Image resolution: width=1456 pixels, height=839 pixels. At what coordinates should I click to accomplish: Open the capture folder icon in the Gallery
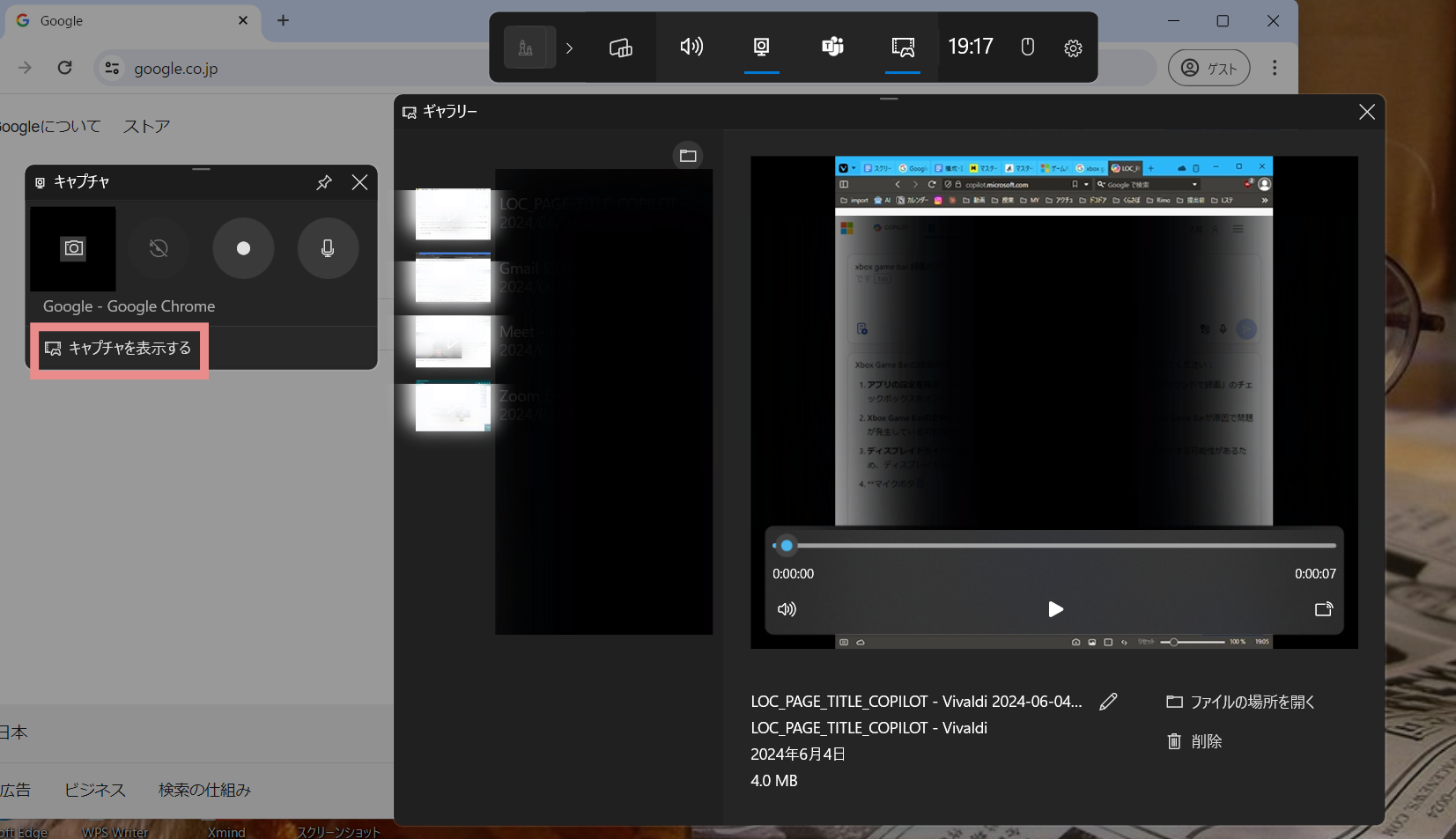tap(688, 156)
